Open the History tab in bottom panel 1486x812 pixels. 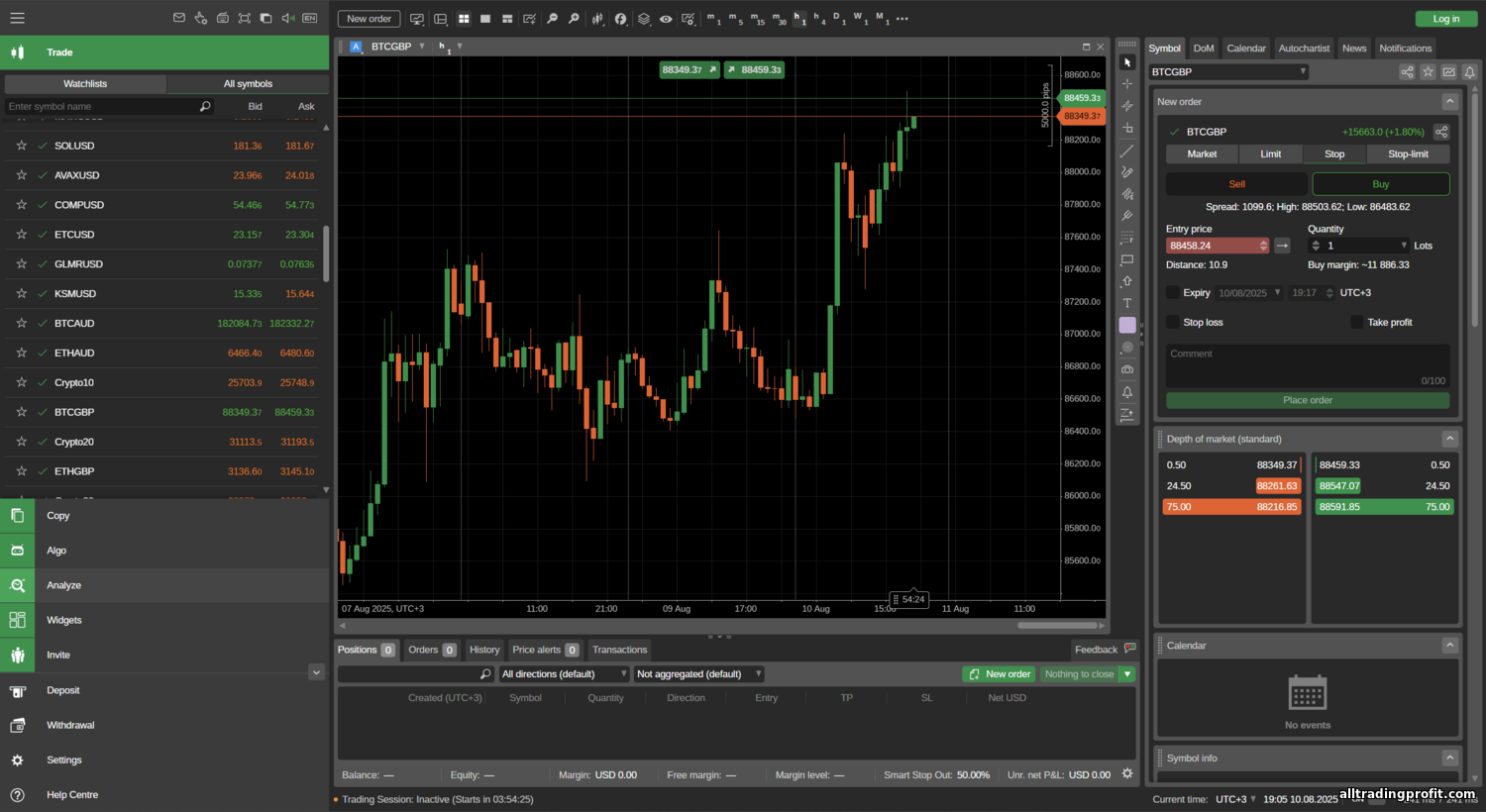click(x=484, y=650)
